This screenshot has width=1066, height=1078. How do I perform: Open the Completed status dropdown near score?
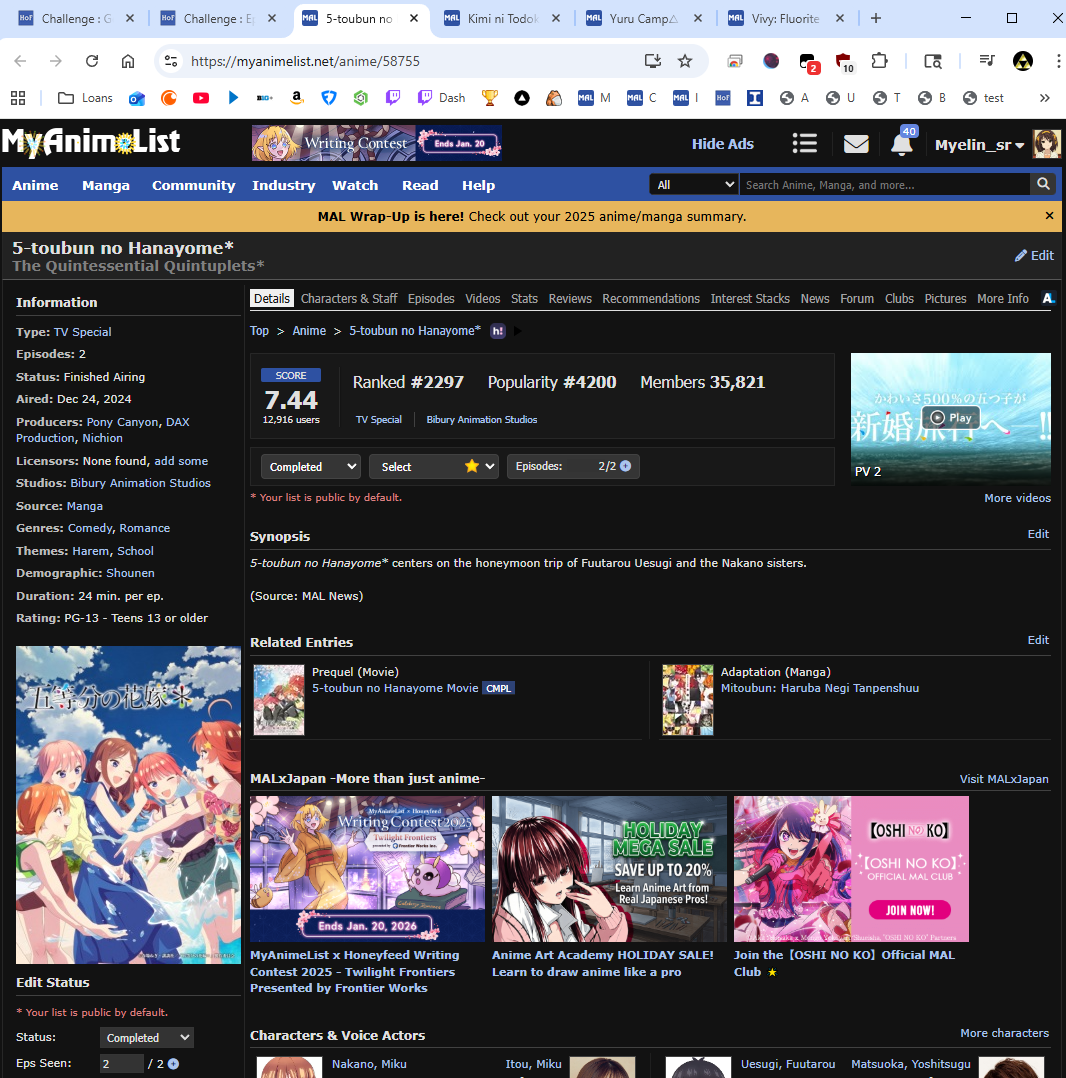[311, 466]
